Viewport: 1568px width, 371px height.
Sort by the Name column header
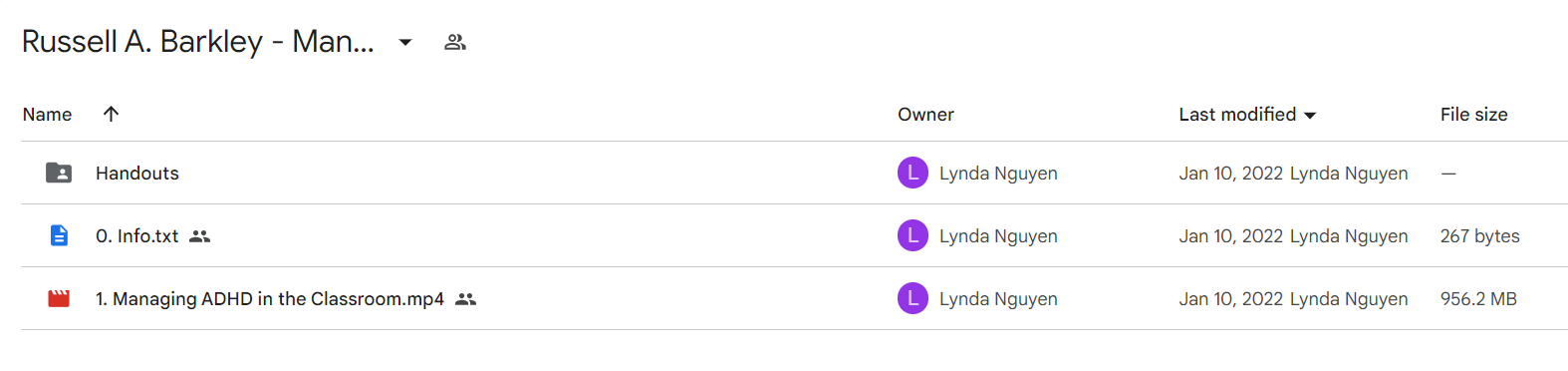[x=47, y=115]
